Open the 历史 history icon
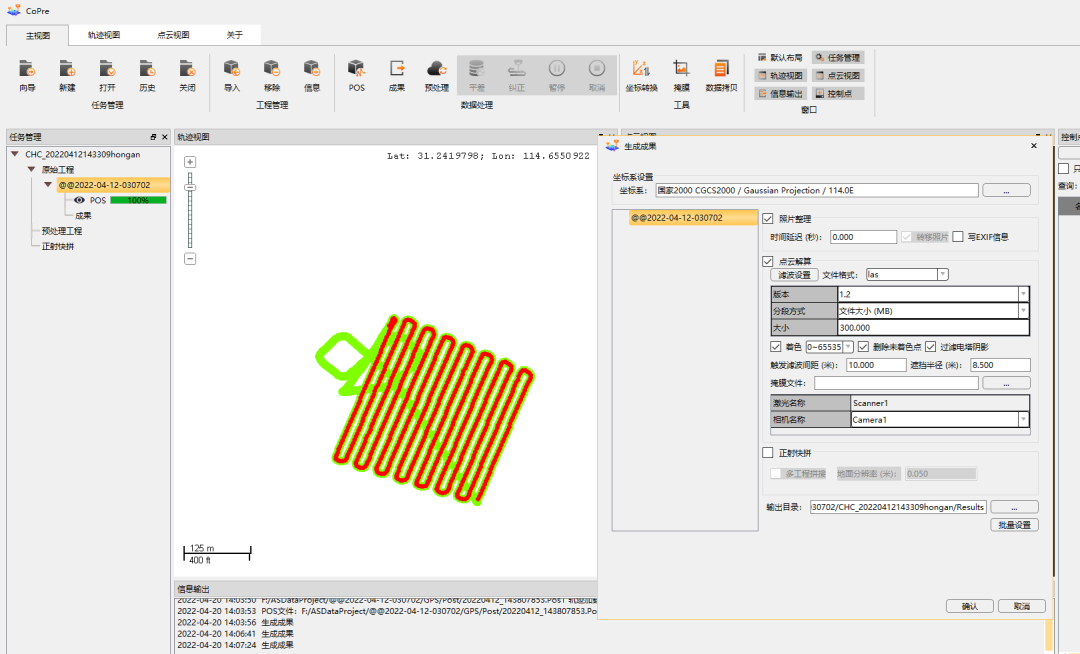This screenshot has height=654, width=1080. tap(147, 70)
